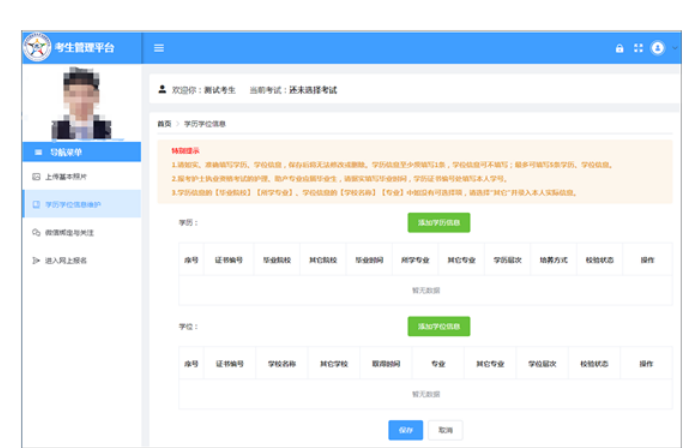Click the green 添加学位信息 button

pyautogui.click(x=438, y=326)
